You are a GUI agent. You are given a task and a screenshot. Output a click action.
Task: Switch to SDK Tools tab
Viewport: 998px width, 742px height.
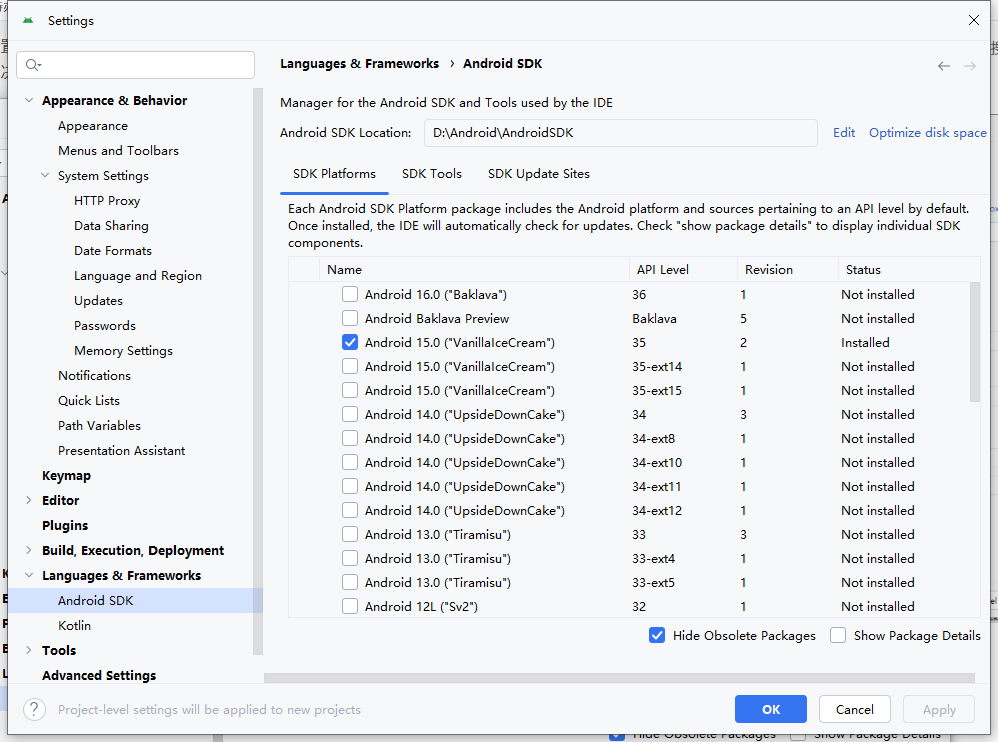[432, 174]
